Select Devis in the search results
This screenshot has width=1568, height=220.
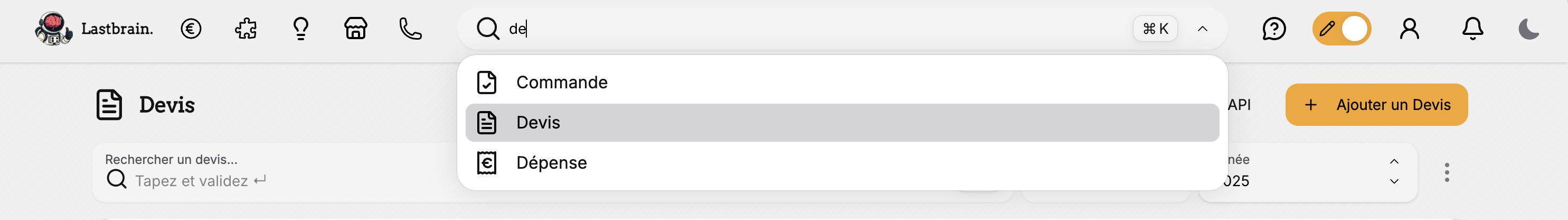pyautogui.click(x=538, y=123)
